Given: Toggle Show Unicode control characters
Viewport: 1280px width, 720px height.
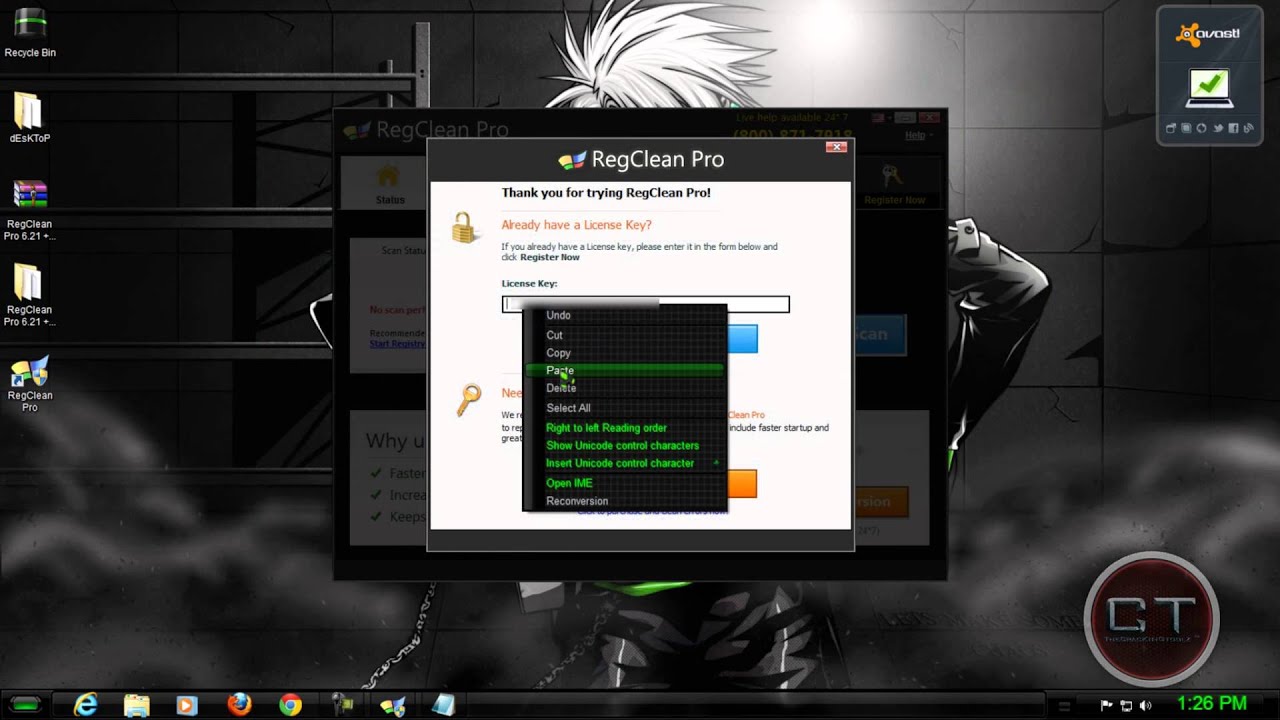Looking at the screenshot, I should 625,446.
